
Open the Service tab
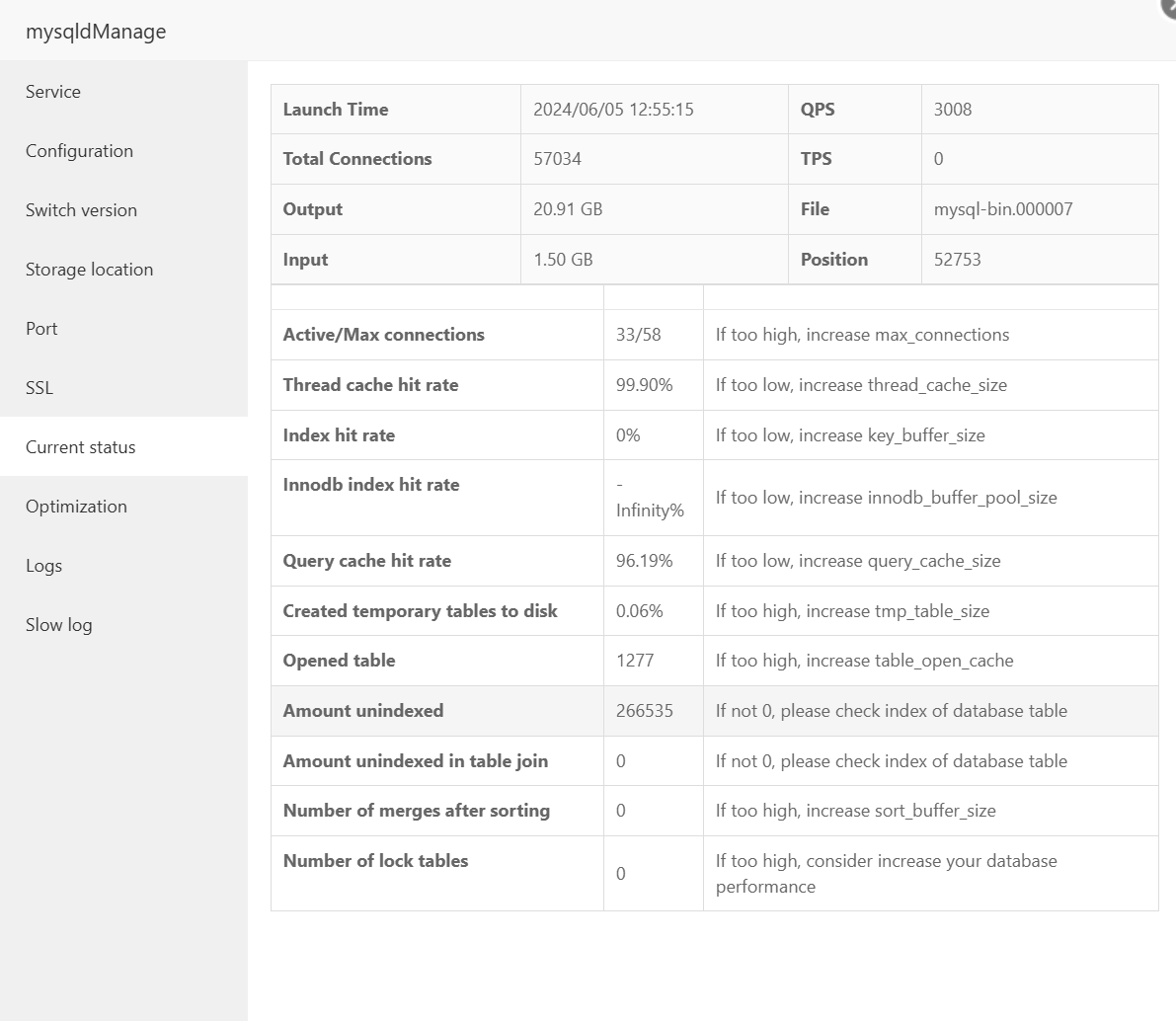53,92
